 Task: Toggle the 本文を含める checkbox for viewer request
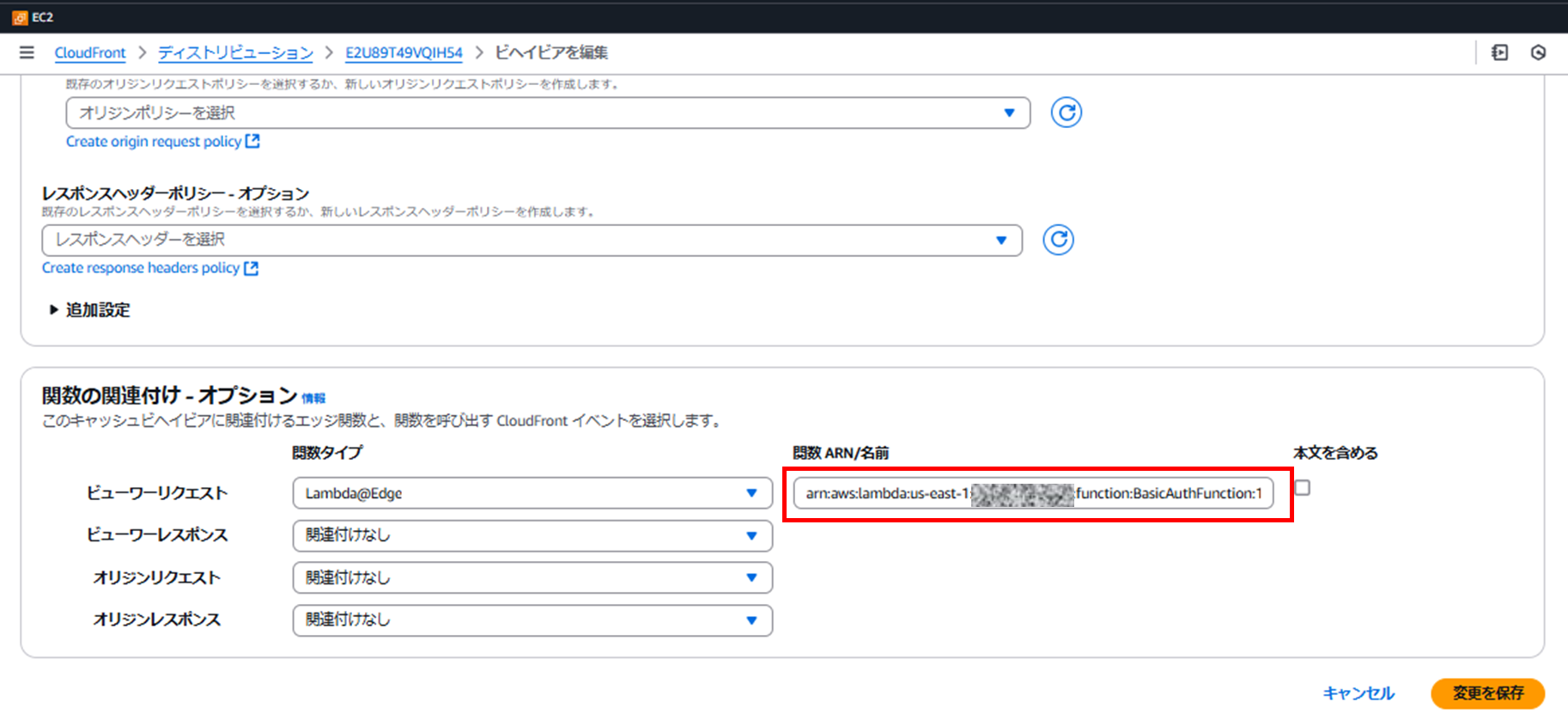click(1302, 488)
